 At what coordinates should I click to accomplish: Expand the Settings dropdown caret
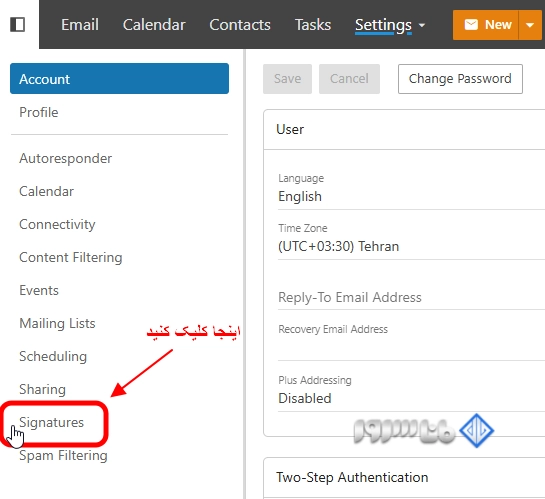[x=422, y=25]
